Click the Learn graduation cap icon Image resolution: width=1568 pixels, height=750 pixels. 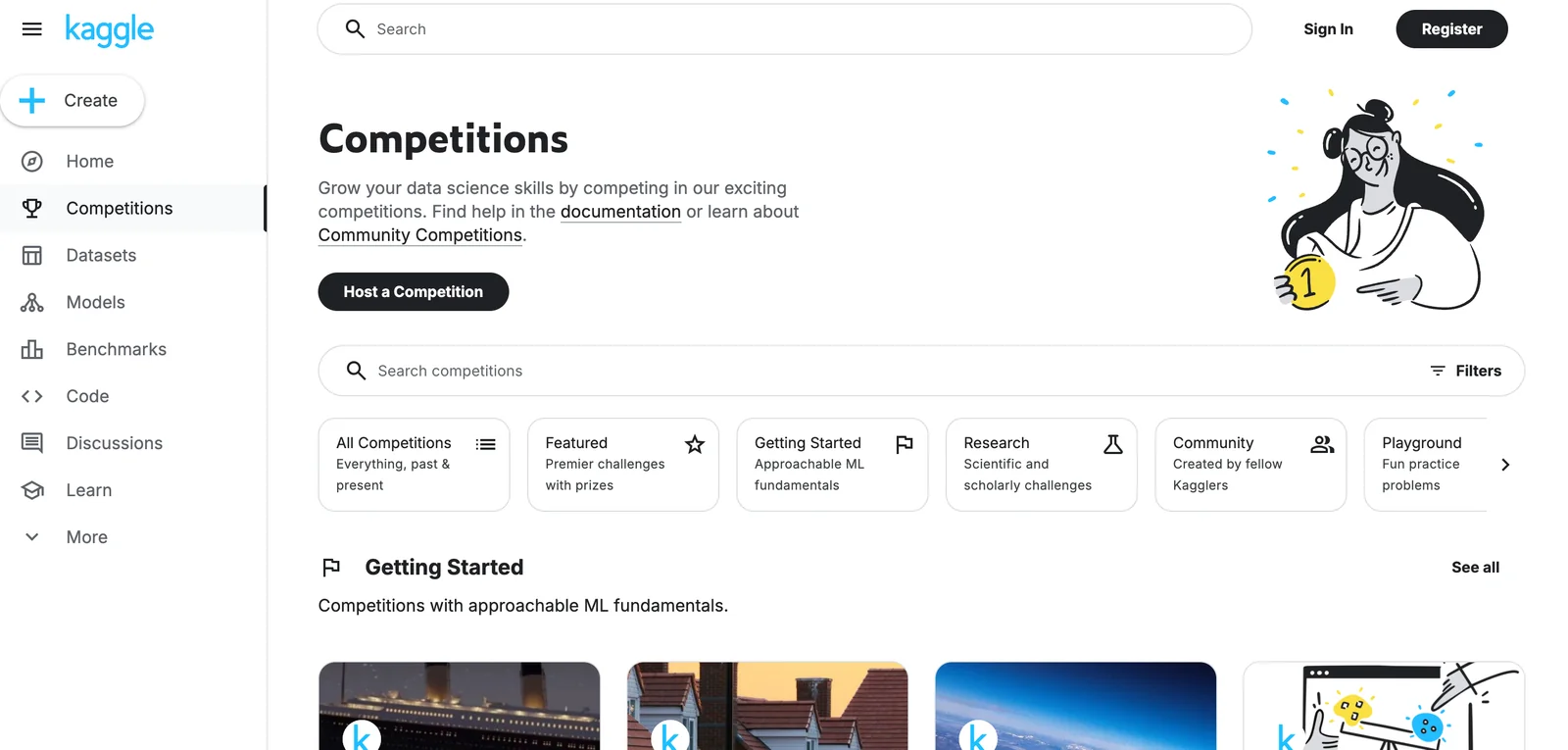[32, 491]
